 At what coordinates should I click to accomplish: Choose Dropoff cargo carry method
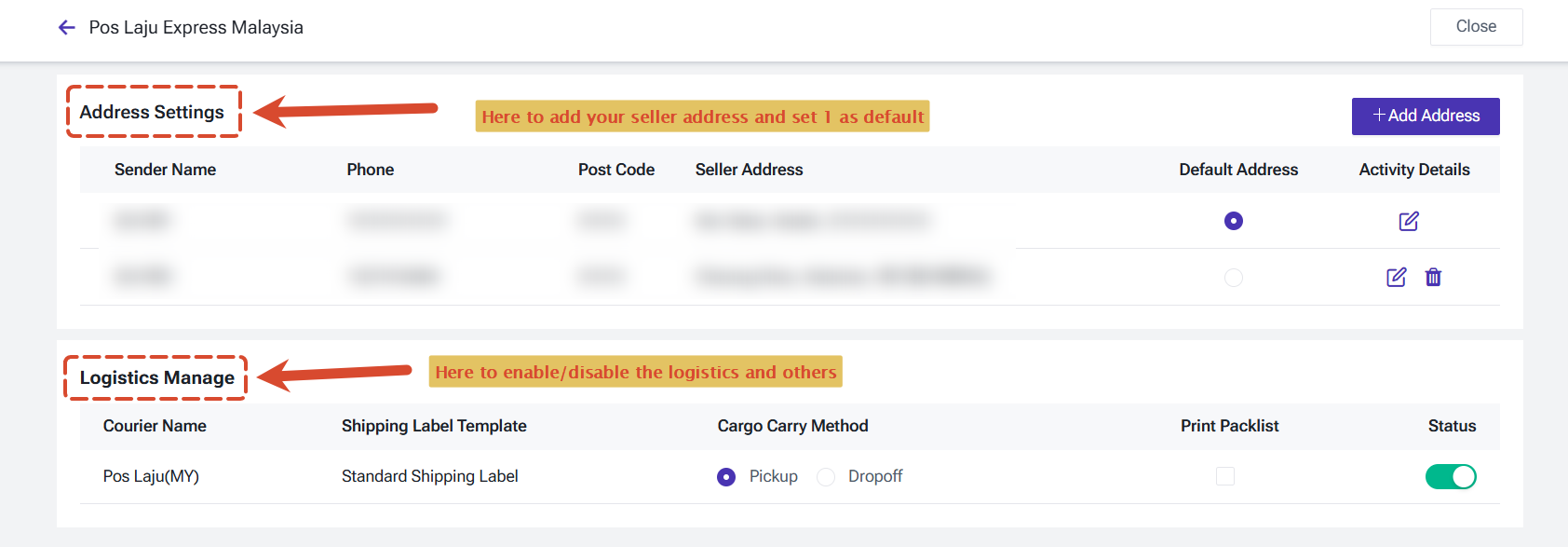pyautogui.click(x=826, y=477)
